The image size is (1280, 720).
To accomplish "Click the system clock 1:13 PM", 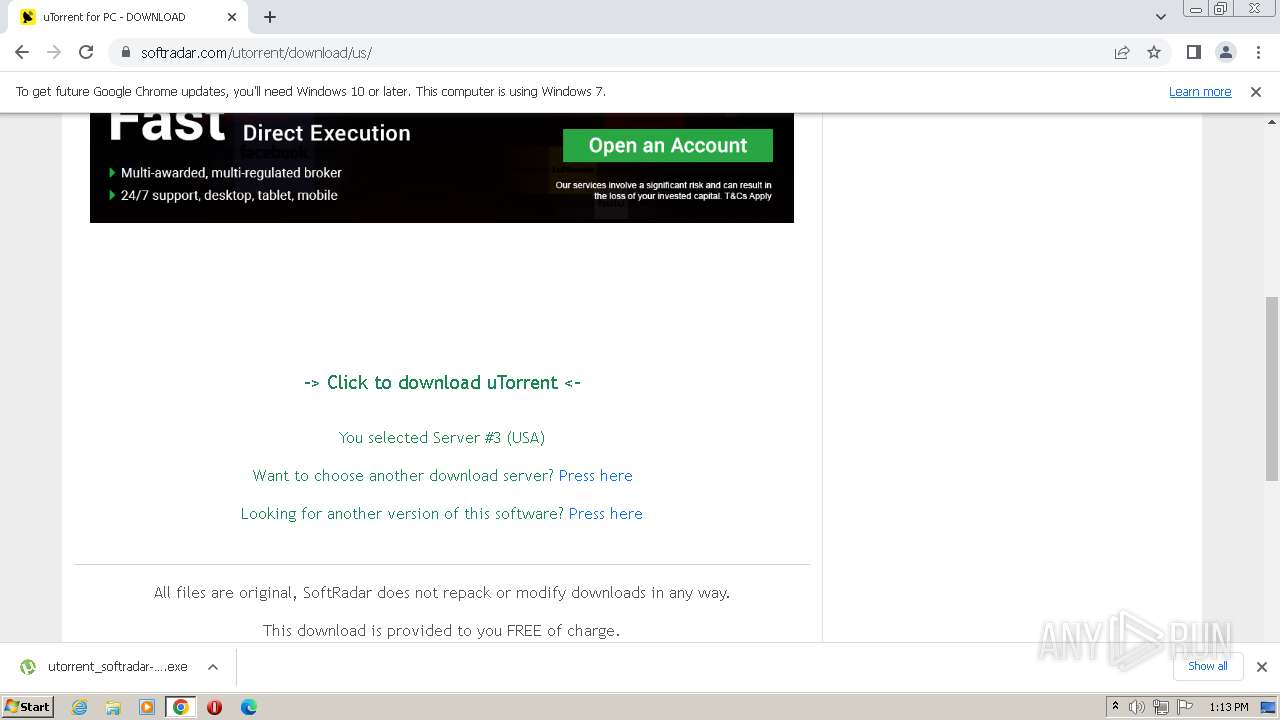I will click(x=1229, y=707).
